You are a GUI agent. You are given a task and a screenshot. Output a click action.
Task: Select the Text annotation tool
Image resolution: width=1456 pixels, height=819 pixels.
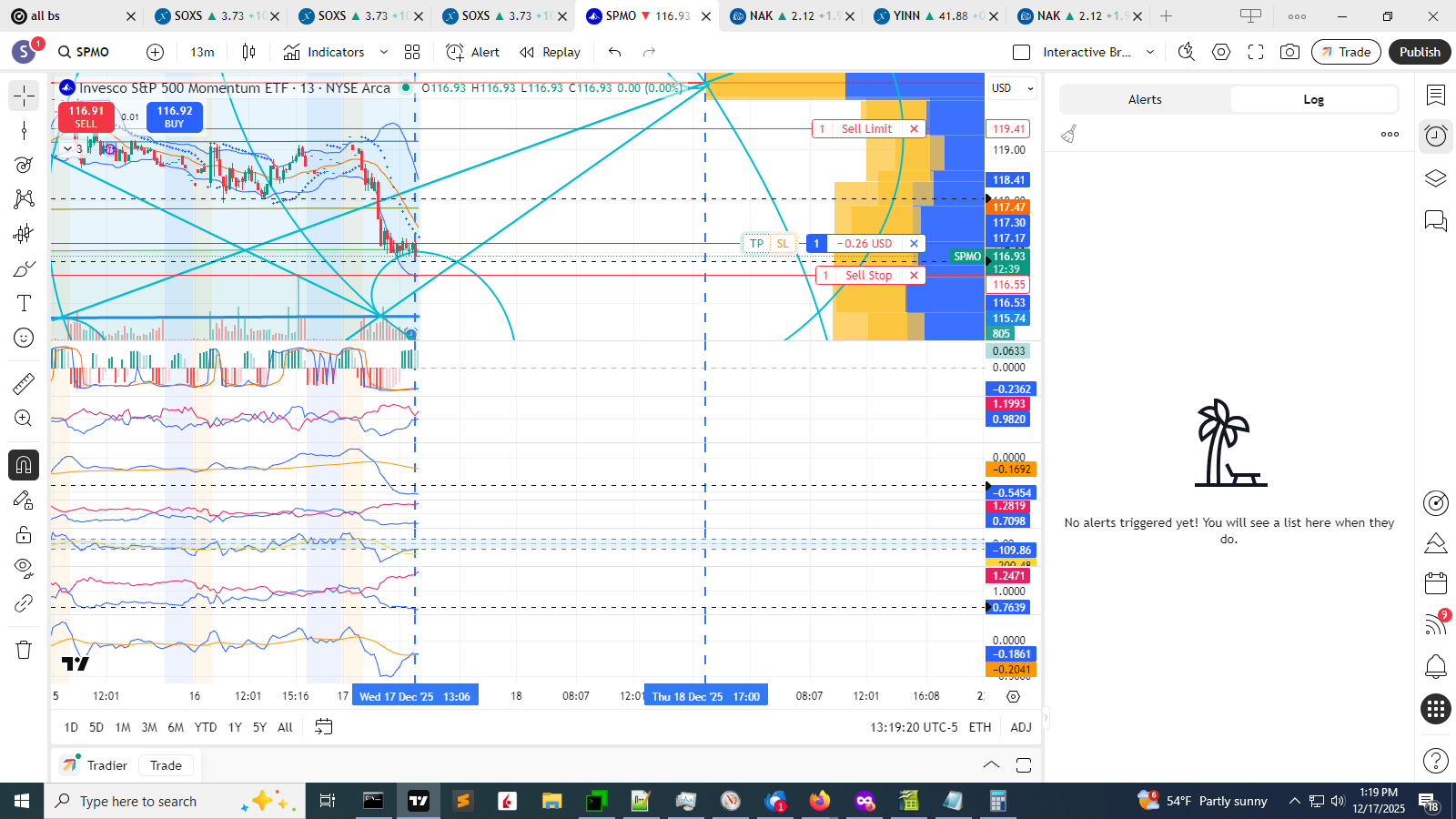click(x=24, y=303)
